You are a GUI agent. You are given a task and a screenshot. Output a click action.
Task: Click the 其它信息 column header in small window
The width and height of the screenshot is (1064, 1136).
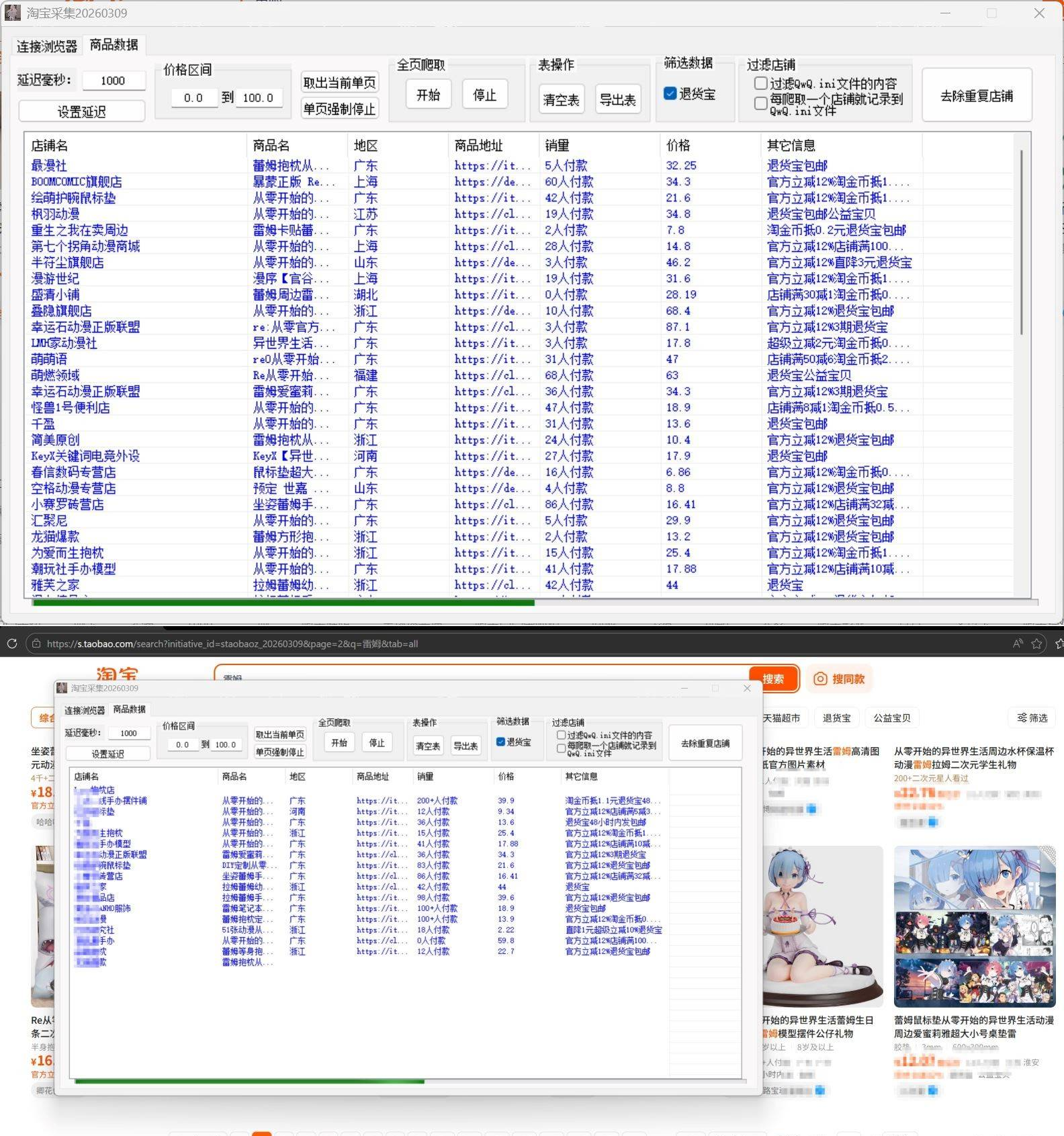614,776
